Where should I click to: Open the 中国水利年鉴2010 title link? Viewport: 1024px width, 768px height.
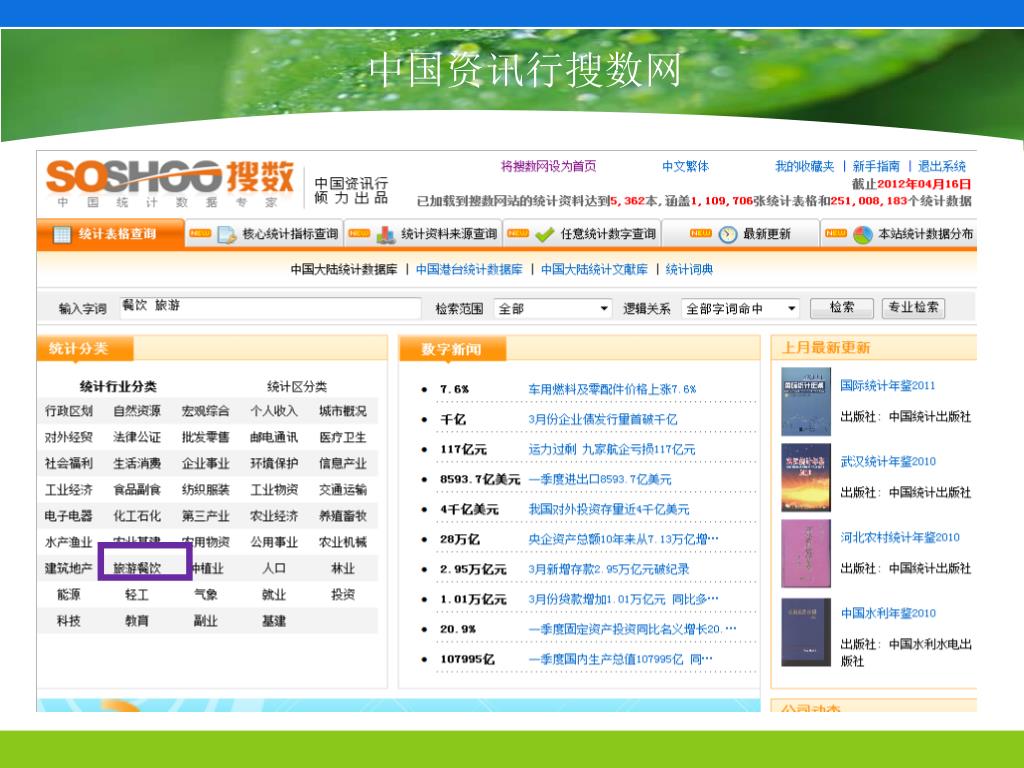(x=888, y=613)
